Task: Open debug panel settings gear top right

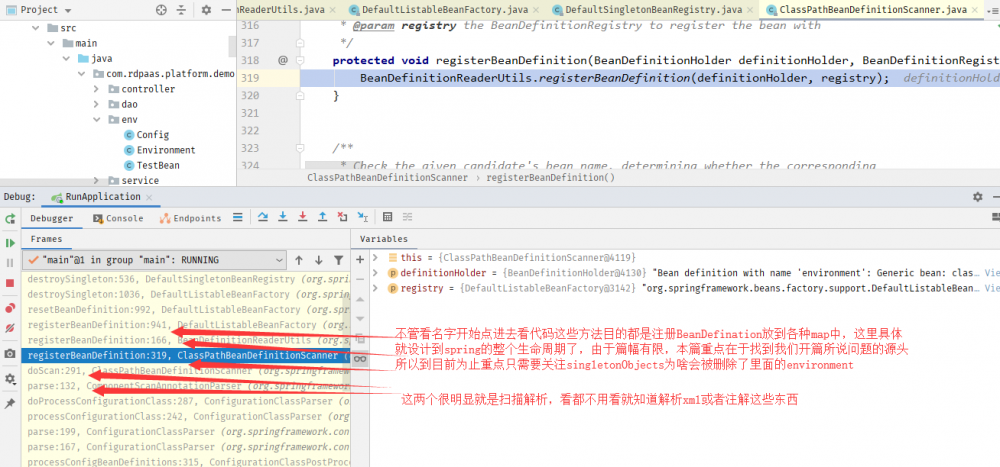Action: click(978, 197)
